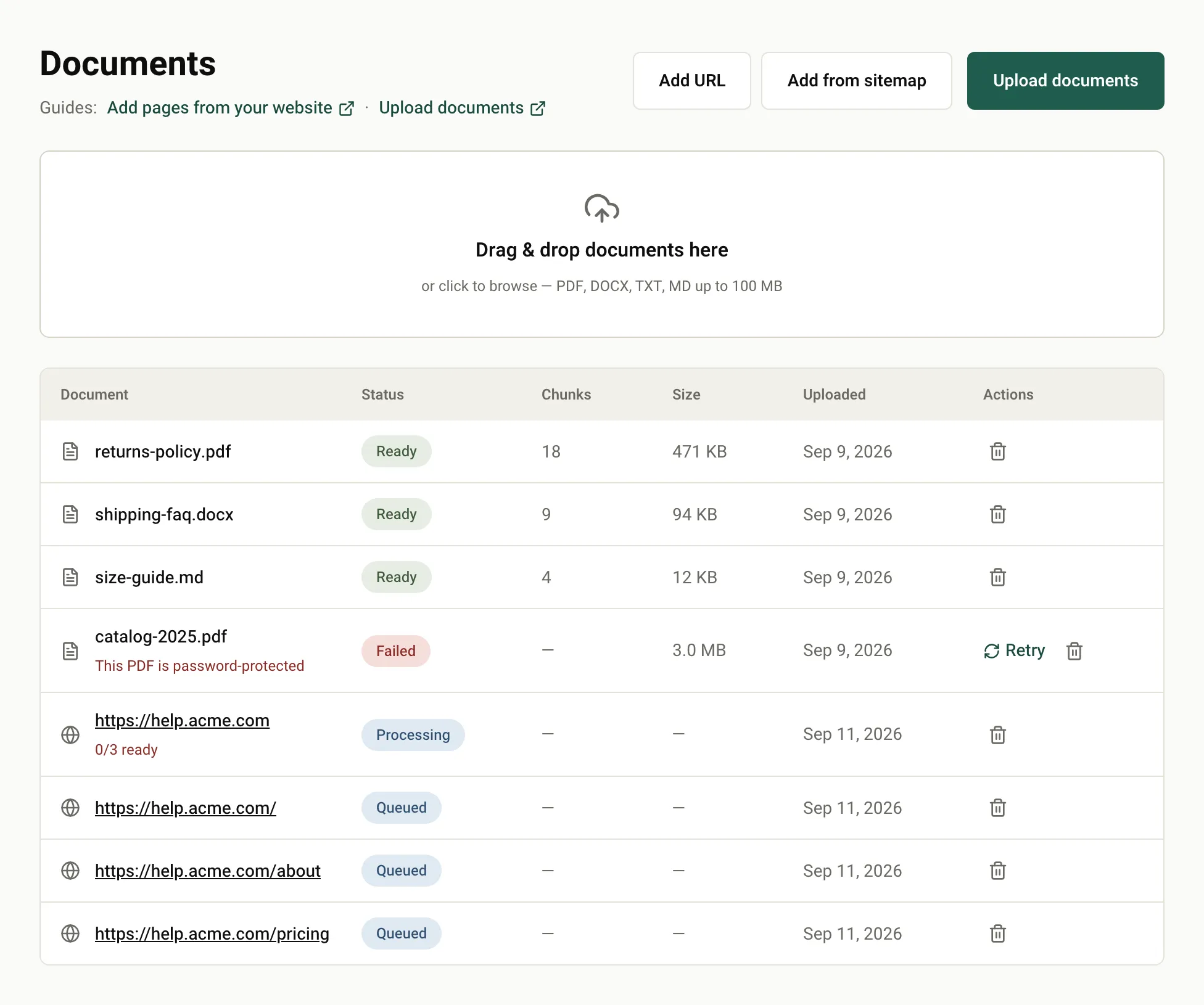Click the file icon beside returns-policy.pdf
Screen dimensions: 1204x1005
[70, 451]
